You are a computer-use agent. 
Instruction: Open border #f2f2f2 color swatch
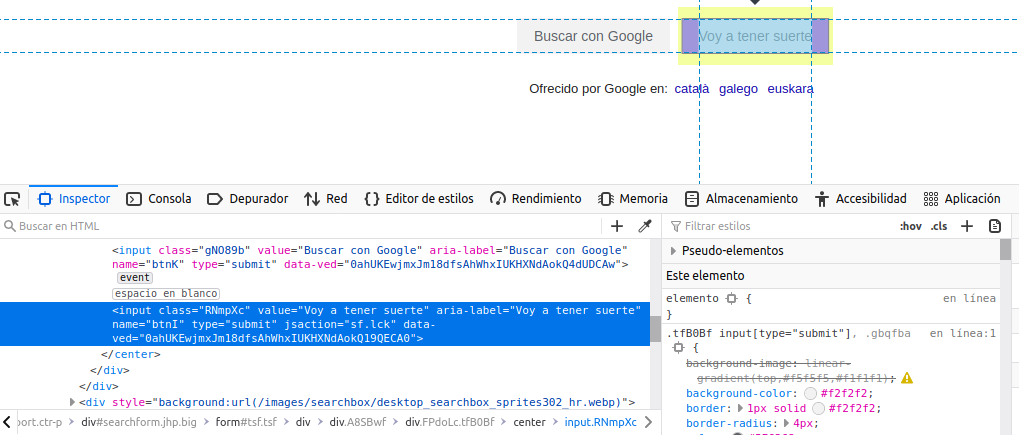click(819, 409)
